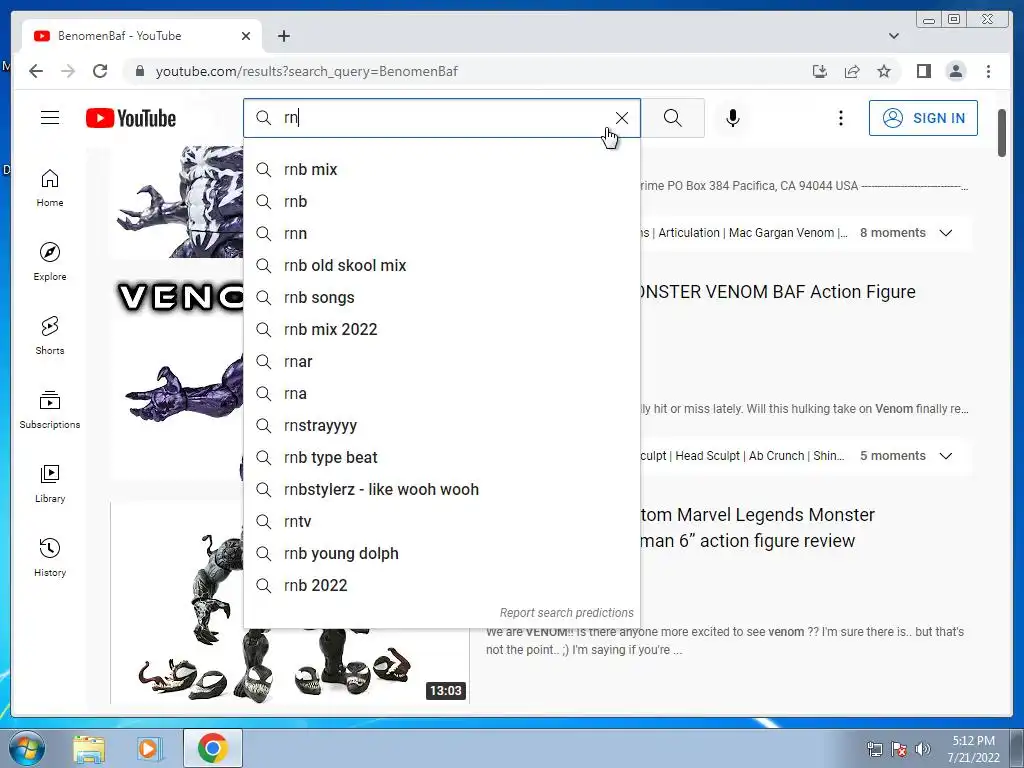The image size is (1024, 768).
Task: Select 'rnbstylerz - like wooh wooh' suggestion
Action: click(x=441, y=489)
